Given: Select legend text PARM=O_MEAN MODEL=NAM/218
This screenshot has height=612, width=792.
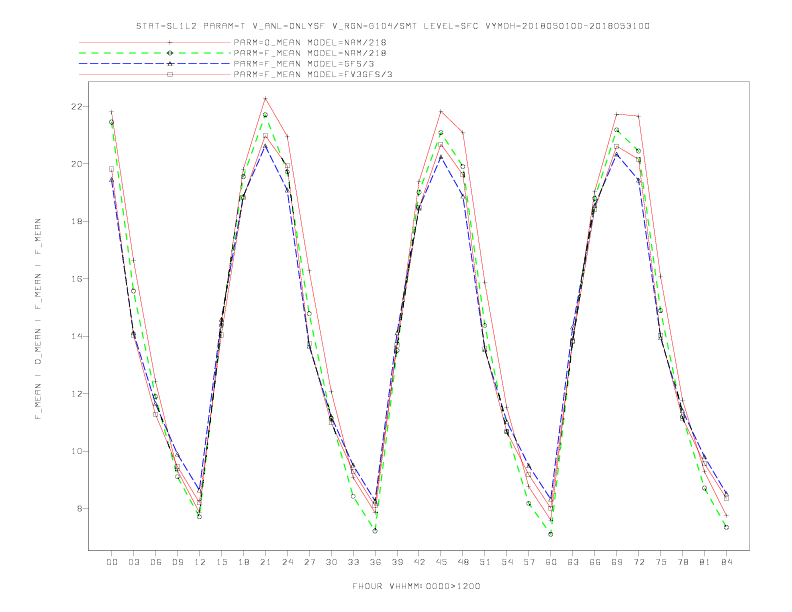Looking at the screenshot, I should (x=310, y=42).
